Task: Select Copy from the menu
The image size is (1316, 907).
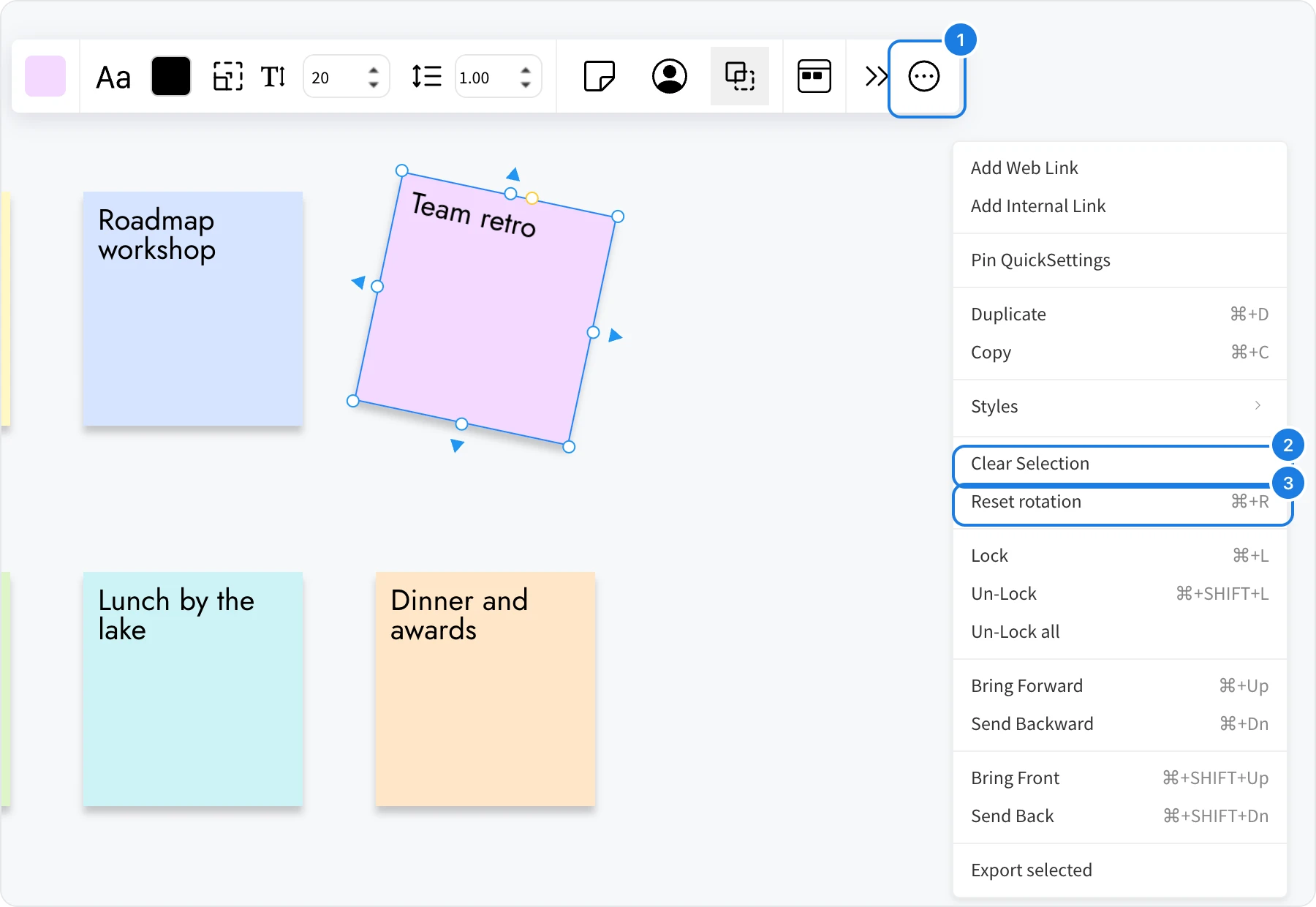Action: point(1120,353)
